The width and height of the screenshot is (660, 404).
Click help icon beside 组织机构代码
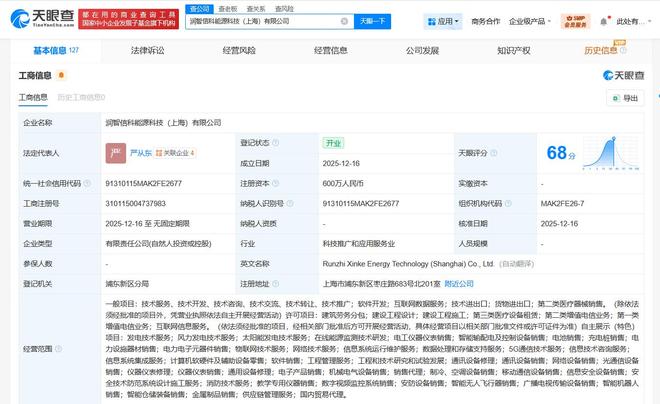[x=508, y=204]
